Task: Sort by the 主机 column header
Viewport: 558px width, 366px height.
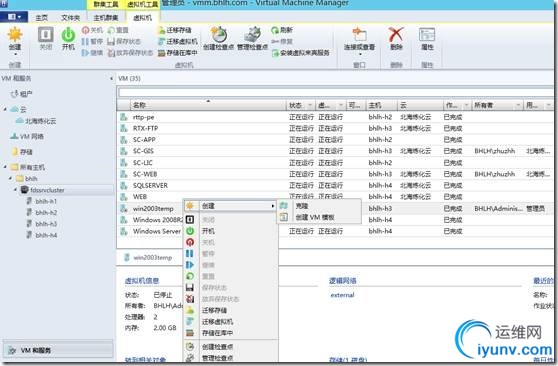Action: 381,105
